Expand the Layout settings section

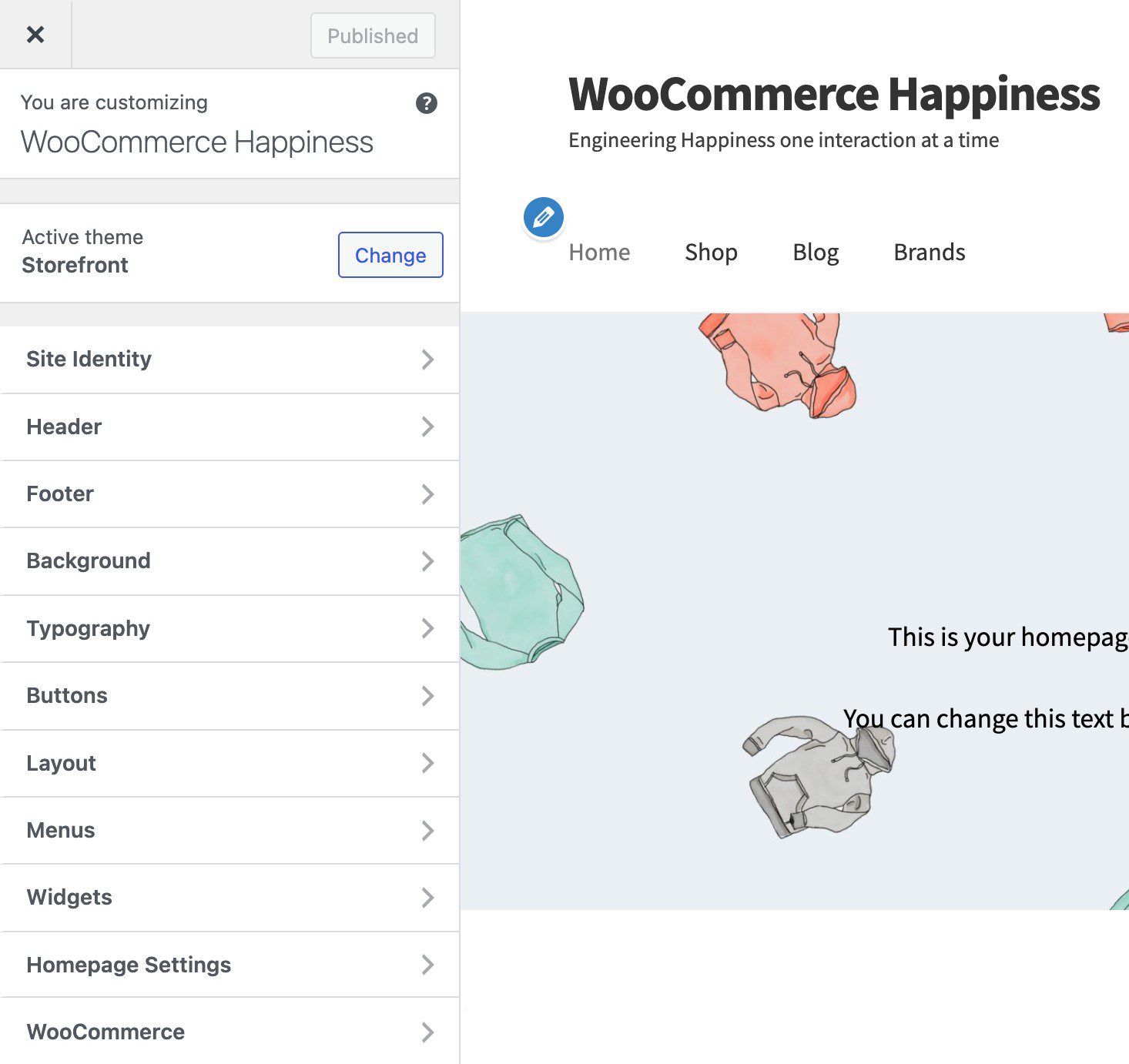pos(229,763)
